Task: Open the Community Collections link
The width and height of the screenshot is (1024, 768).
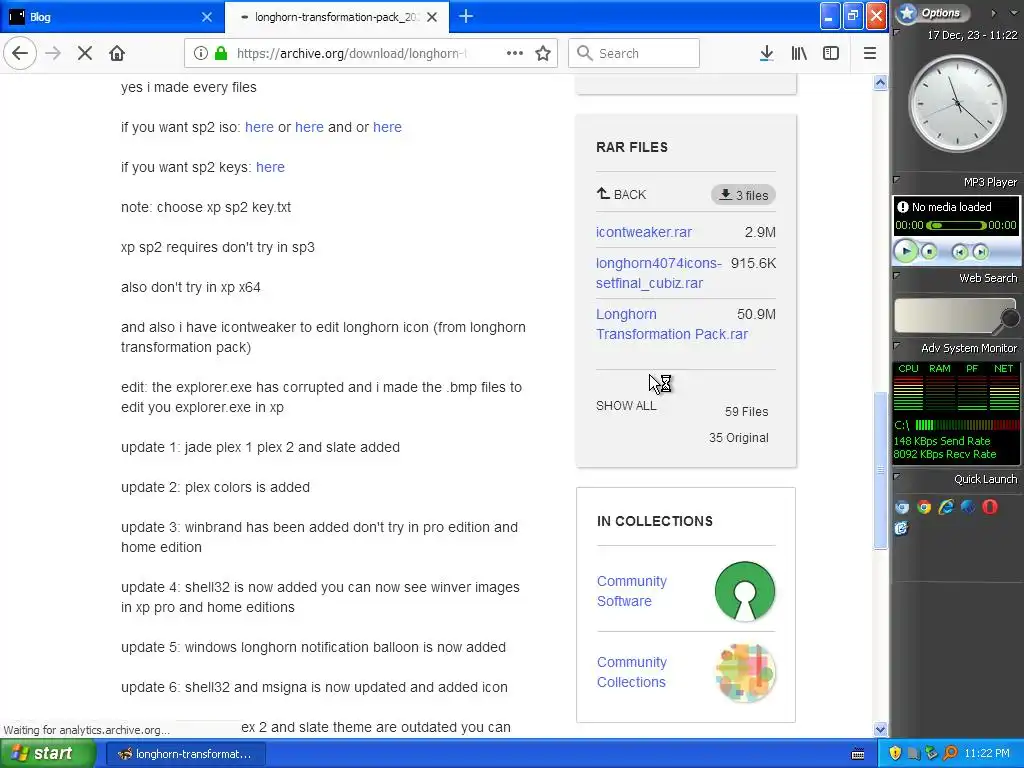Action: (x=632, y=672)
